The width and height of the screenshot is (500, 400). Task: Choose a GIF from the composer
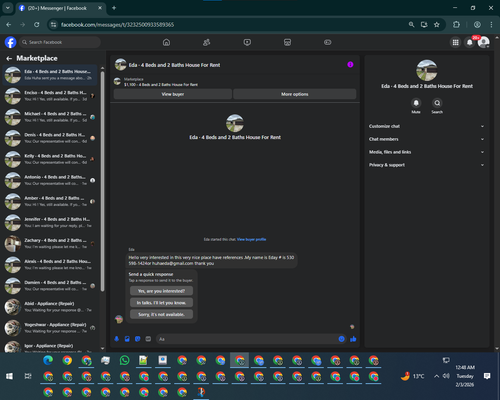(148, 339)
